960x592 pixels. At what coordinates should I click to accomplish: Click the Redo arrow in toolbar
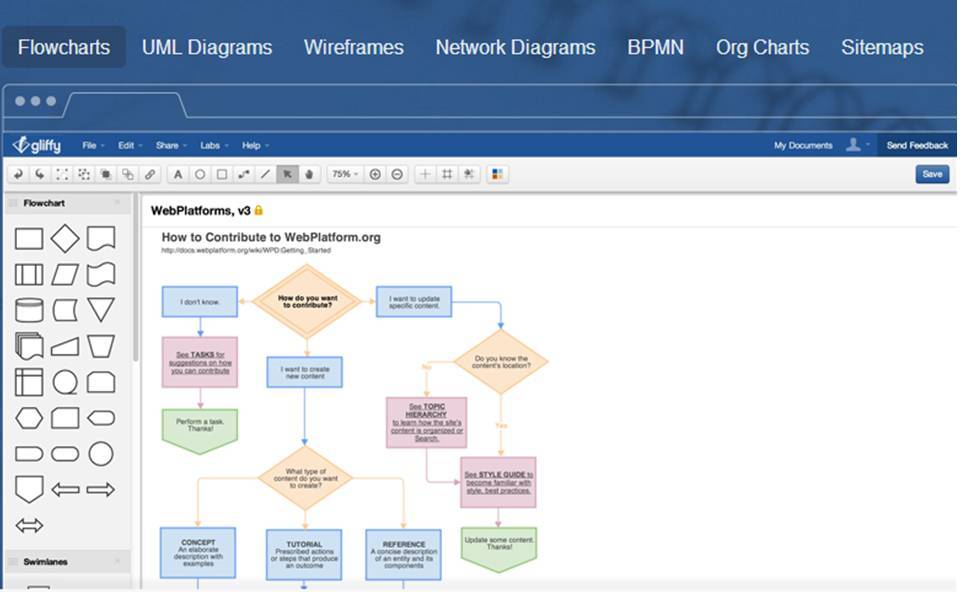tap(40, 174)
